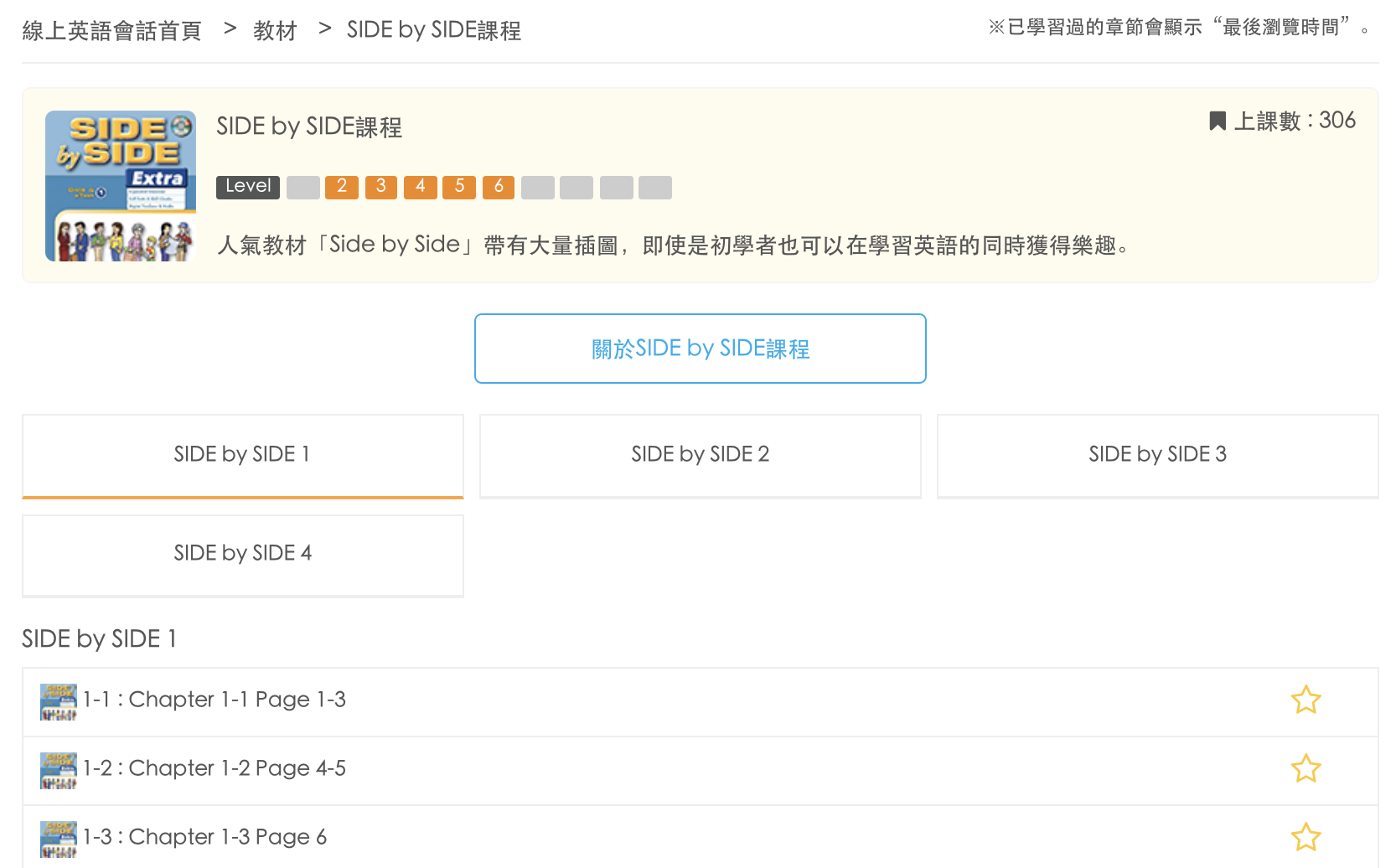Click the orange Level 6 badge
The height and width of the screenshot is (868, 1396).
tap(499, 187)
